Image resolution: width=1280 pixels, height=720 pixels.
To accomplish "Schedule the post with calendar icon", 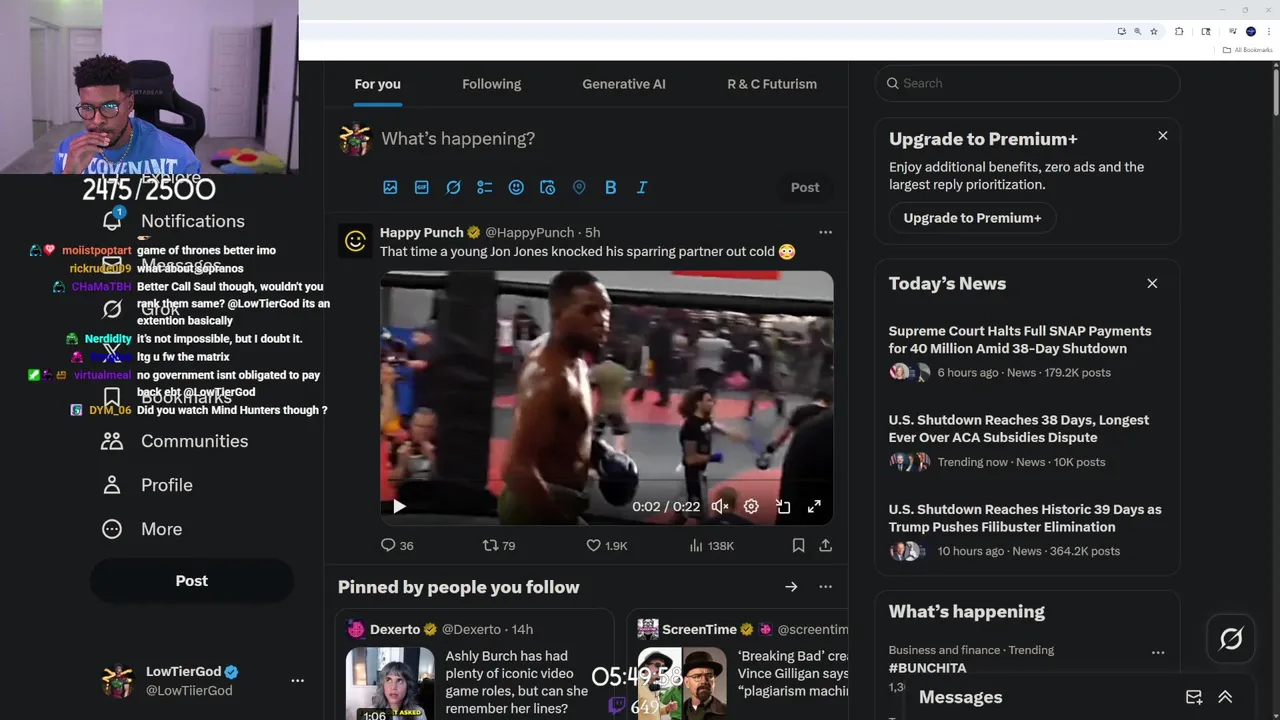I will [547, 187].
